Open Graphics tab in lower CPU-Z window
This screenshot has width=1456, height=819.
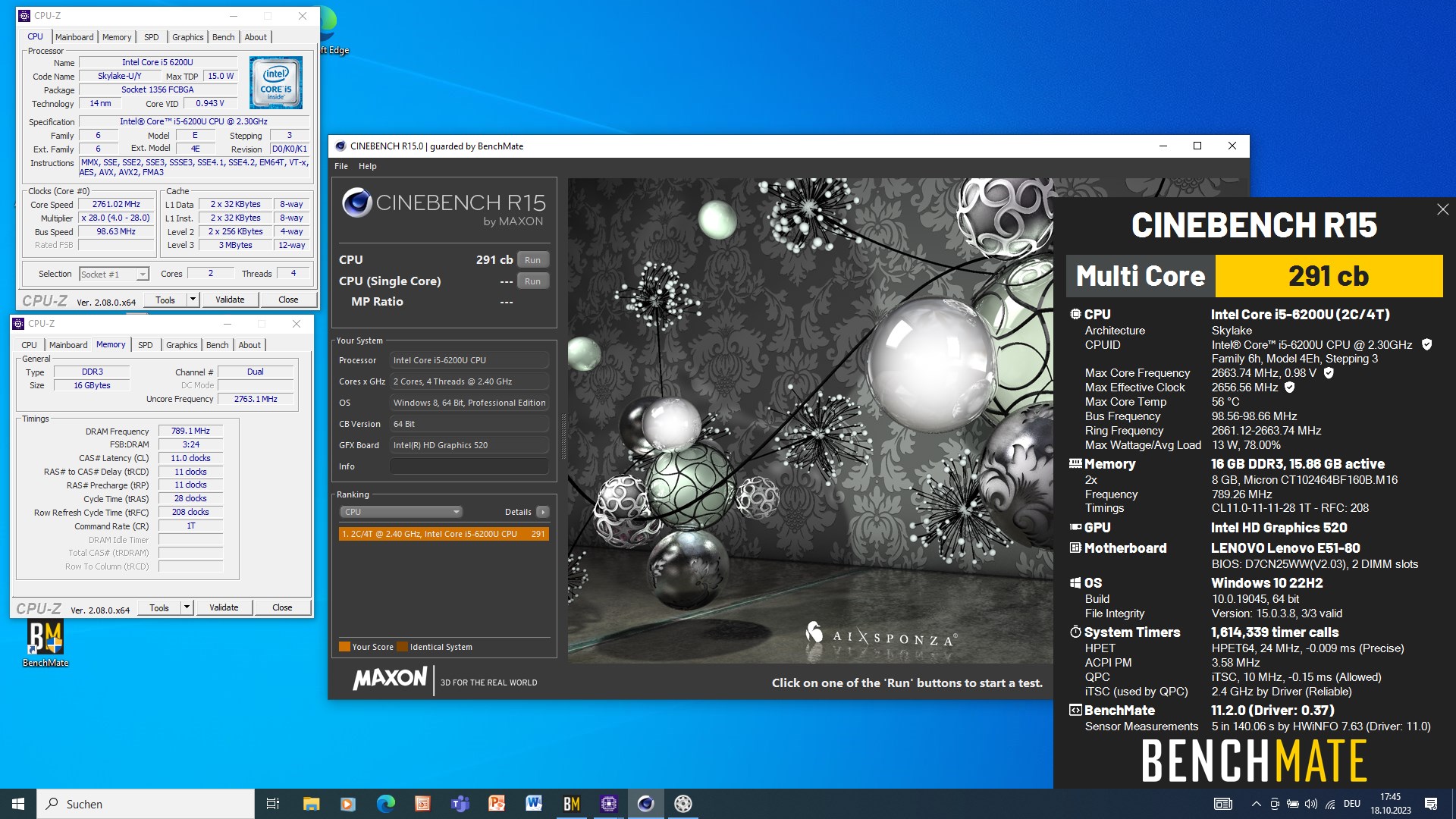point(182,345)
